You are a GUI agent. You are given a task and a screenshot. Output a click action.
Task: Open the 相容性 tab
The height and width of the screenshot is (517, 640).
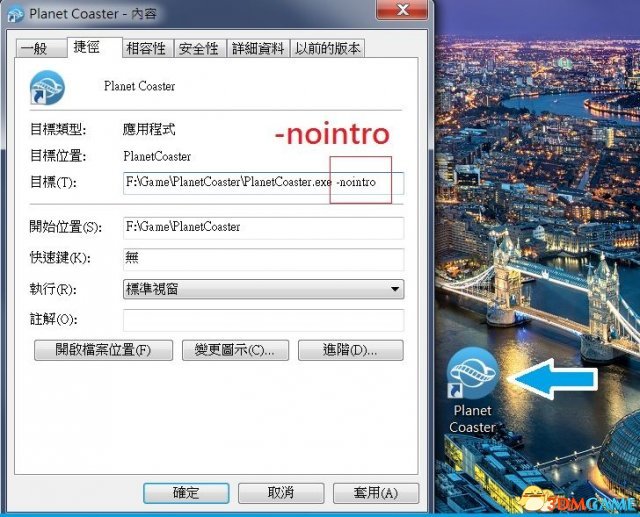(x=148, y=49)
